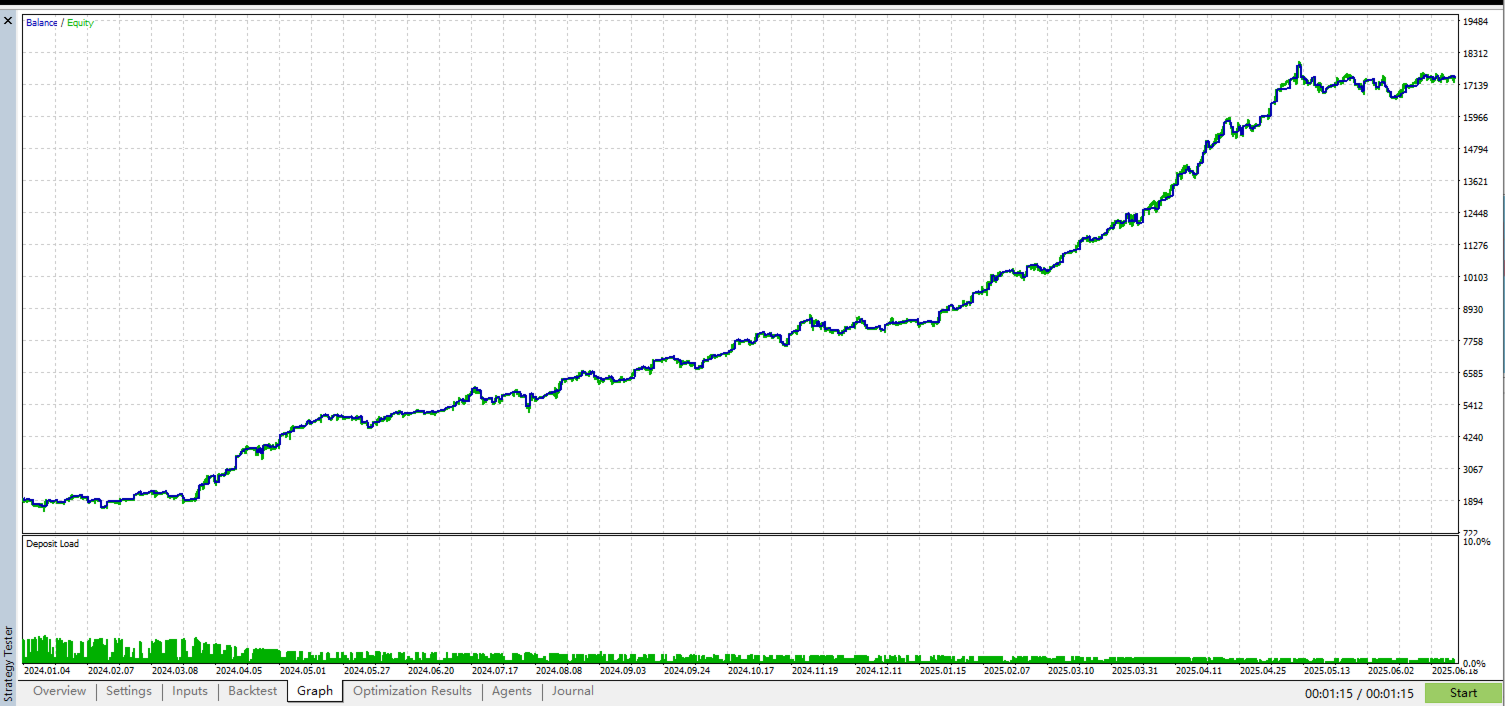The width and height of the screenshot is (1505, 706).
Task: Click the Balance legend label
Action: tap(42, 22)
